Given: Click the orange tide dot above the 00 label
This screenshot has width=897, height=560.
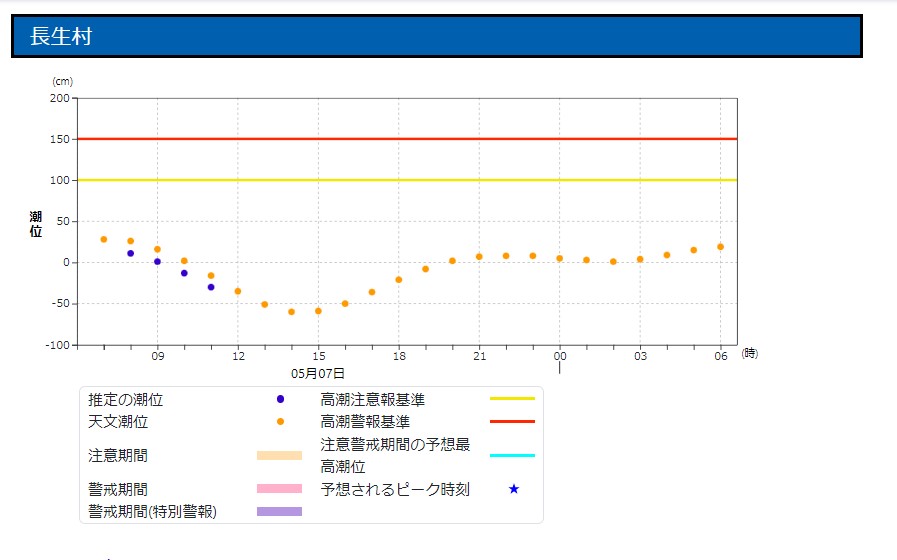Looking at the screenshot, I should tap(559, 259).
